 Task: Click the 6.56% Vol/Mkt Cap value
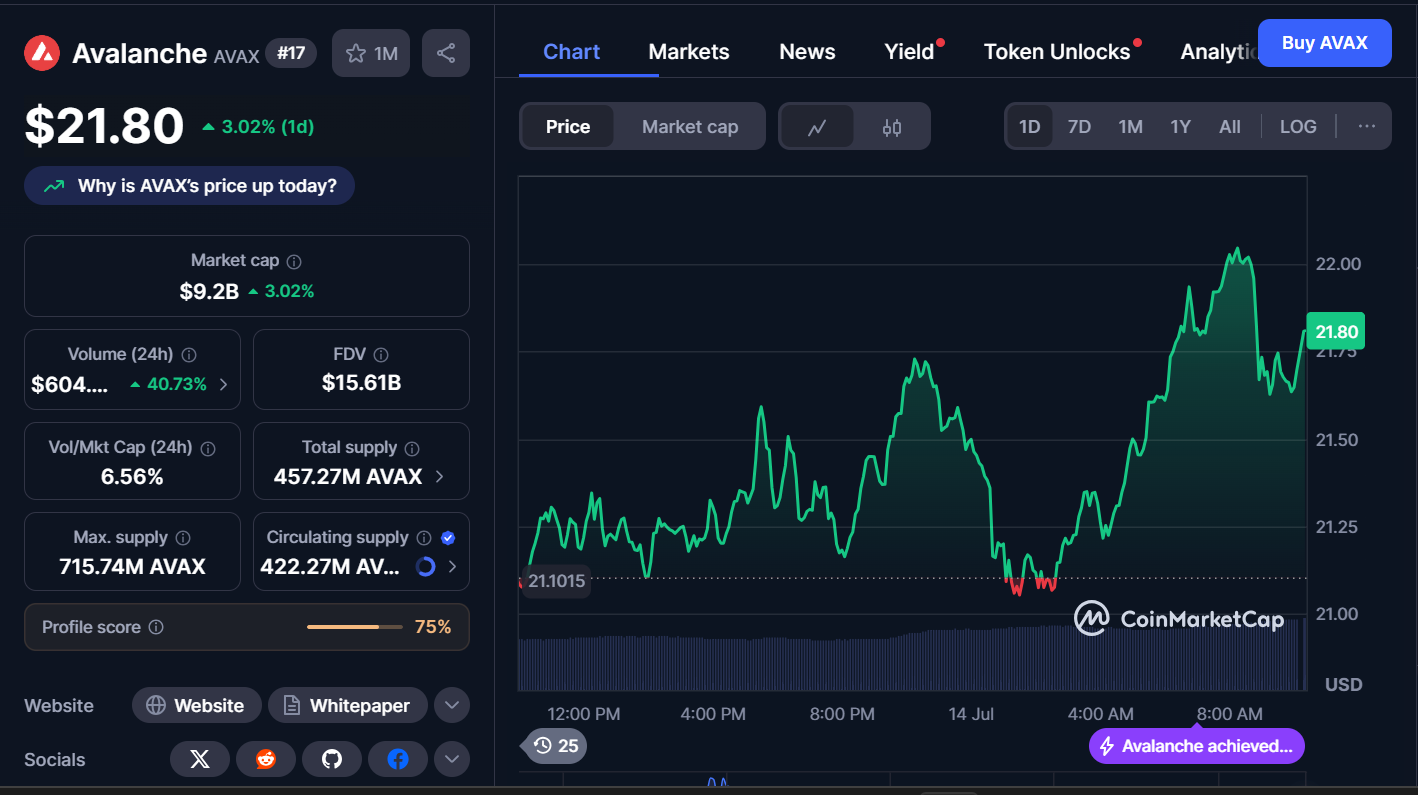[132, 477]
